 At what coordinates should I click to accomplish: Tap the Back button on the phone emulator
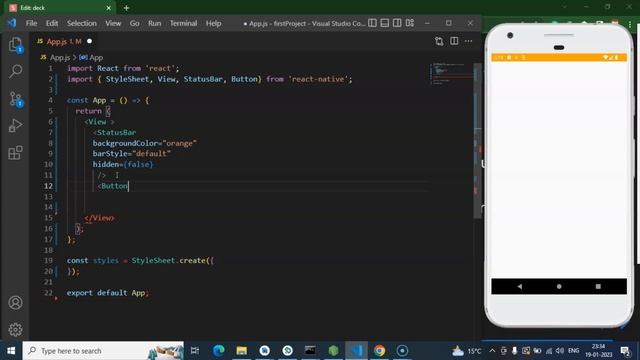click(x=519, y=287)
